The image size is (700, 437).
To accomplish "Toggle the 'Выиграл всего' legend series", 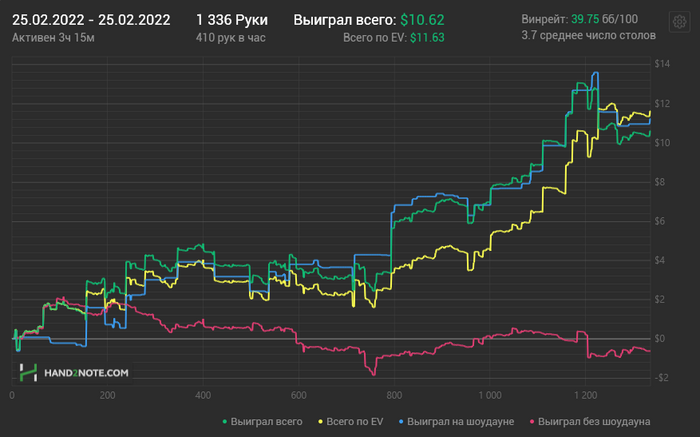I will point(262,421).
